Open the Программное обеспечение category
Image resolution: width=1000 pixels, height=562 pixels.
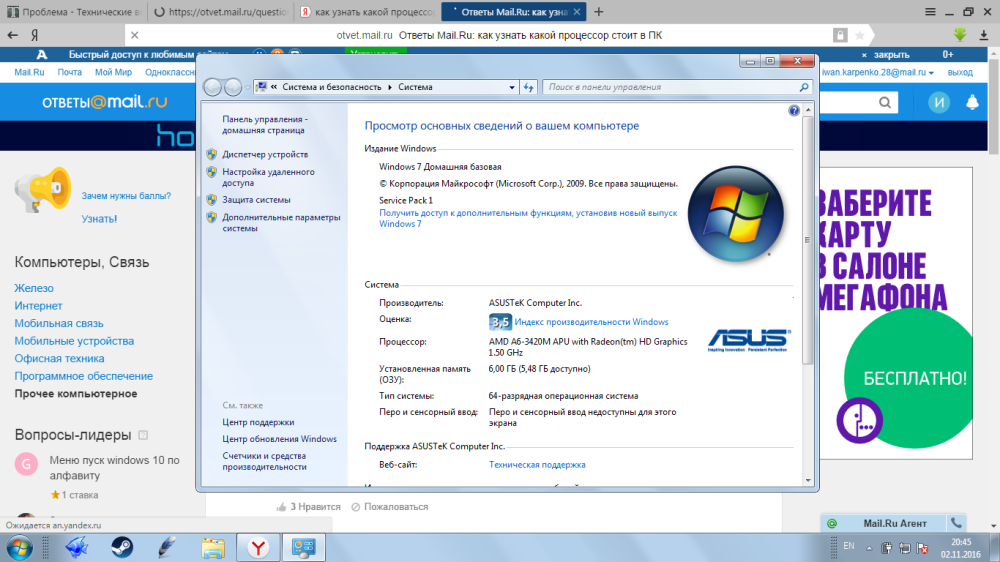84,376
